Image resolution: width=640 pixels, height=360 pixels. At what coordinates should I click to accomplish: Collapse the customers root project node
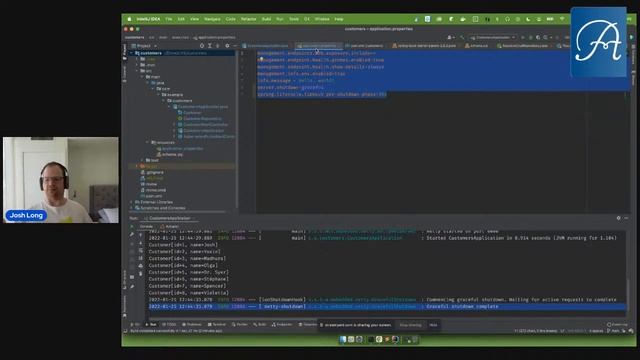coord(131,53)
